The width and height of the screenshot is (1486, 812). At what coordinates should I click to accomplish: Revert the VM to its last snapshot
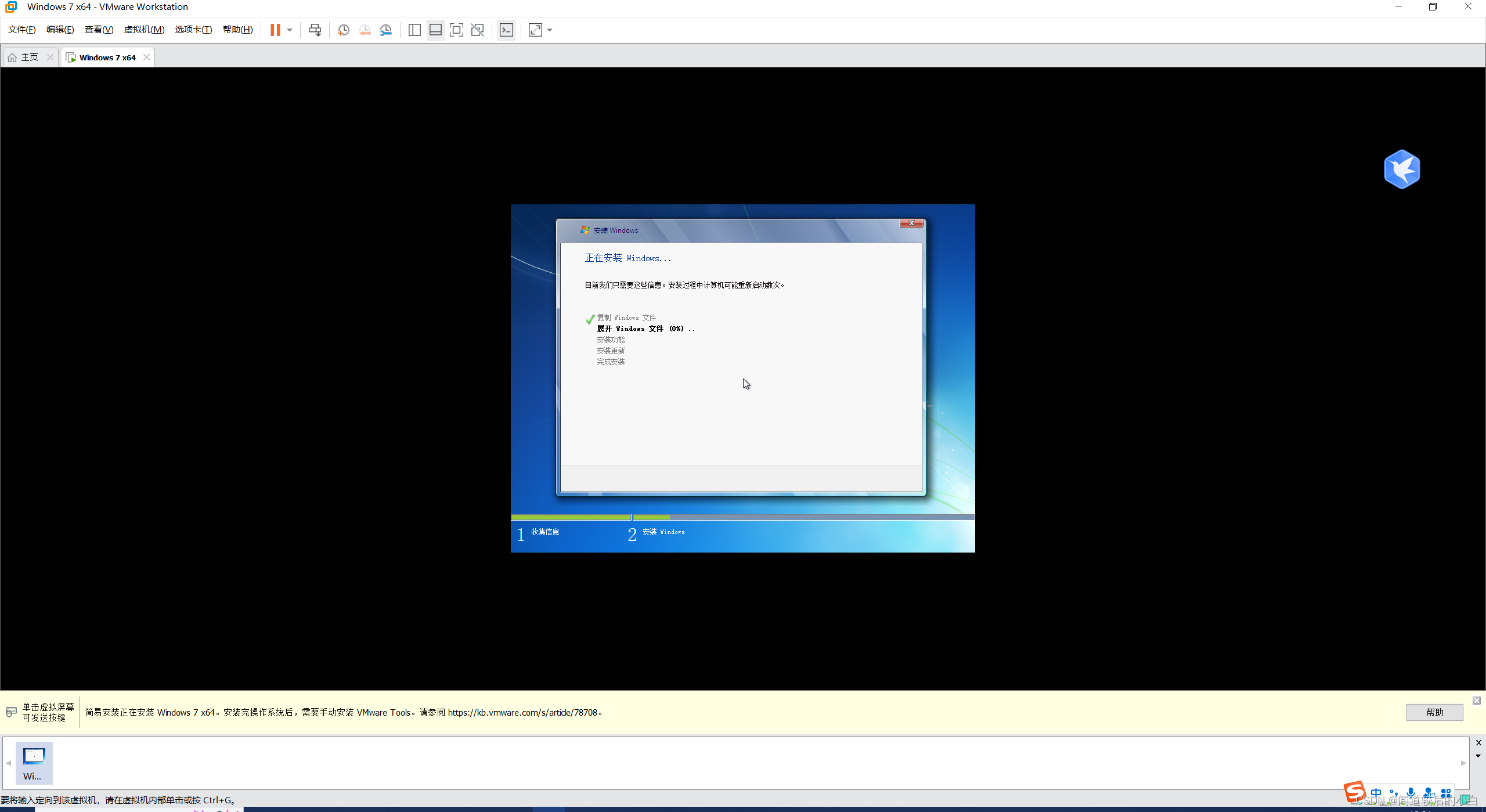pos(365,30)
